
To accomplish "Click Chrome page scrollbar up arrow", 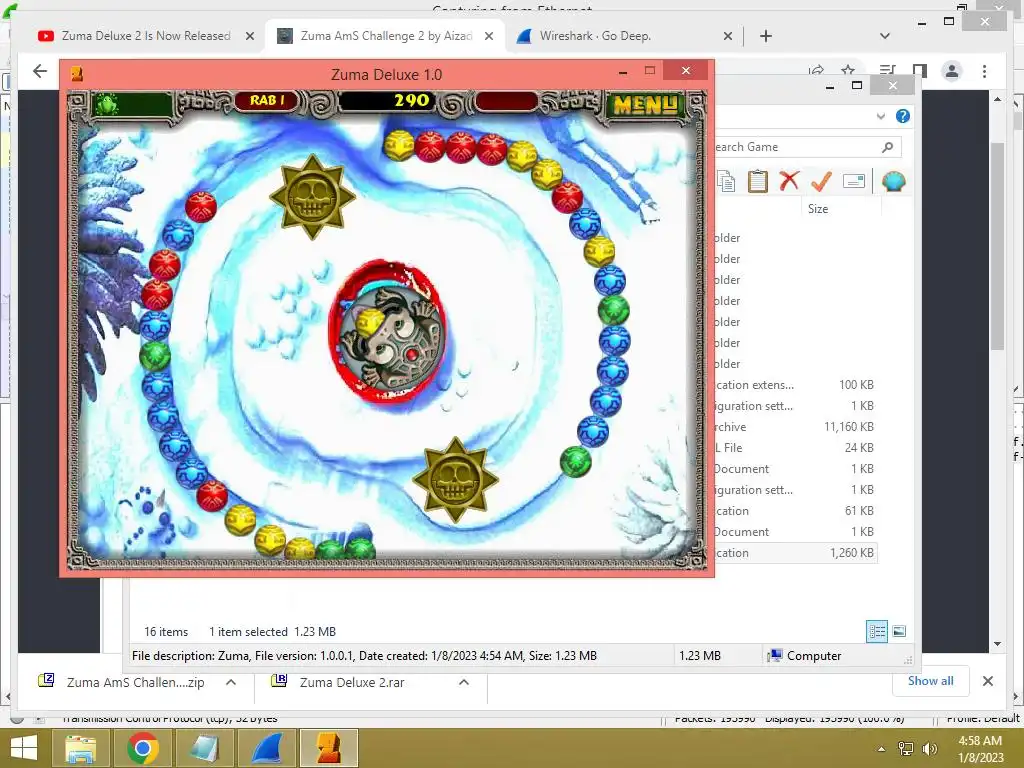I will [x=997, y=99].
